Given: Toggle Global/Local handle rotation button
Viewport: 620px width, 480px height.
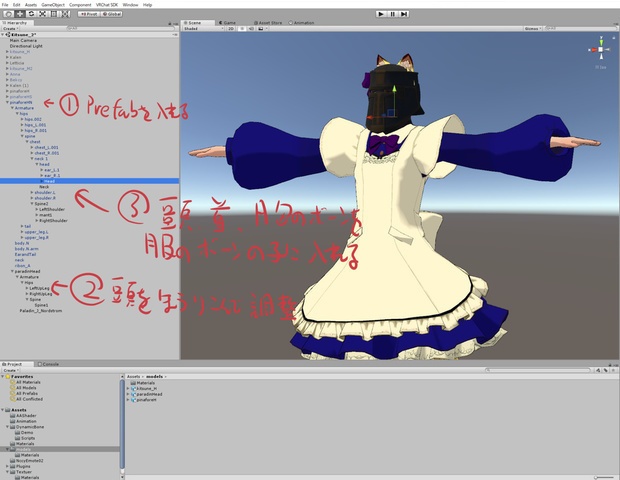Looking at the screenshot, I should pos(112,14).
